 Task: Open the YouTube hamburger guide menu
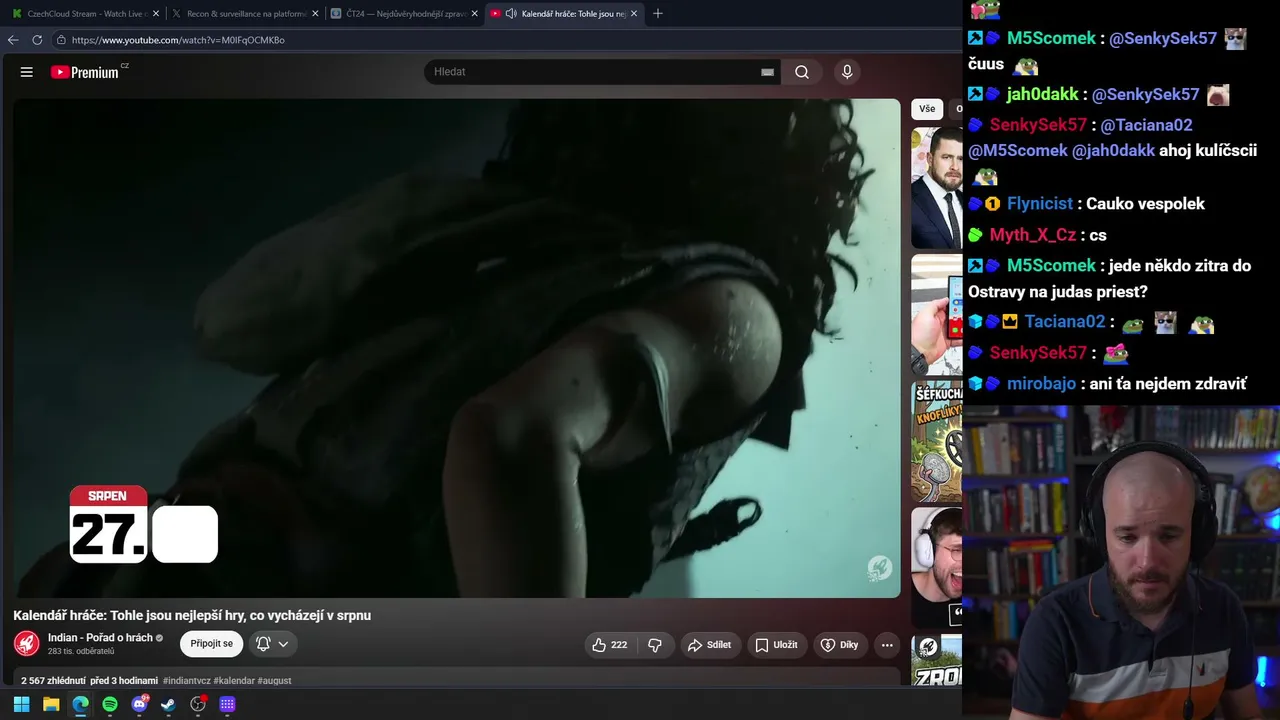click(27, 72)
